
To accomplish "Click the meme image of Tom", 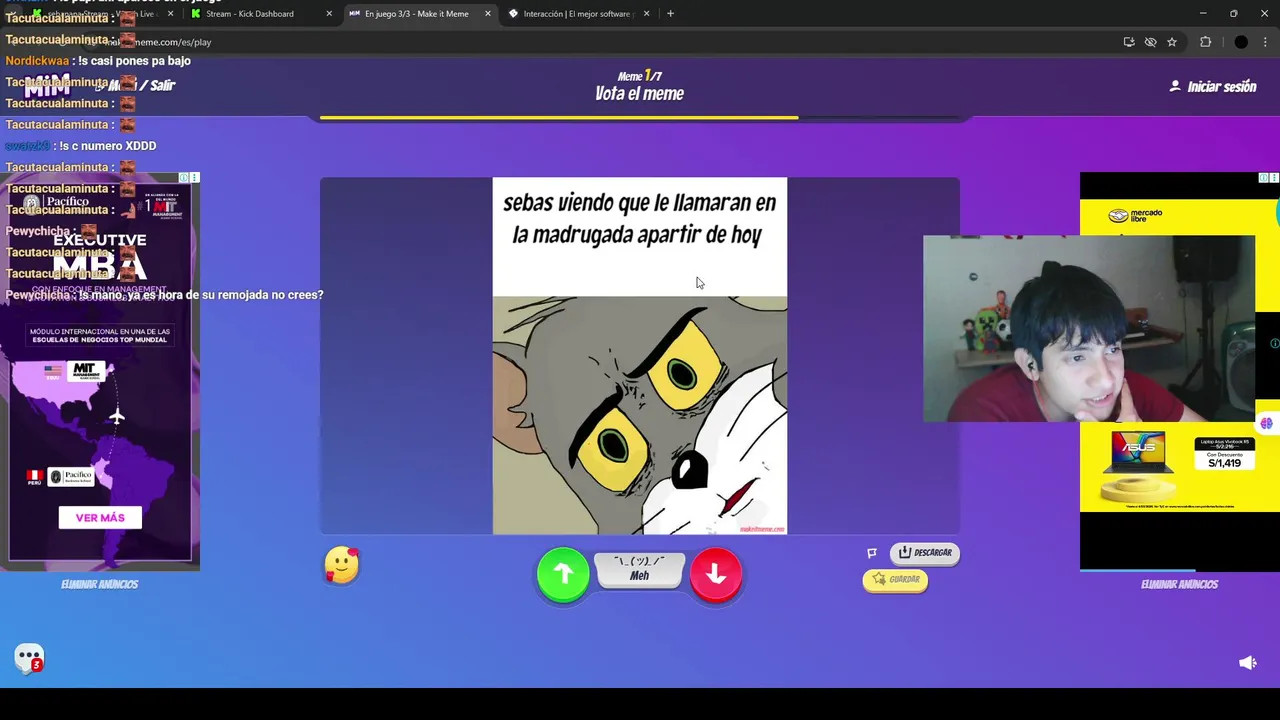I will click(640, 415).
